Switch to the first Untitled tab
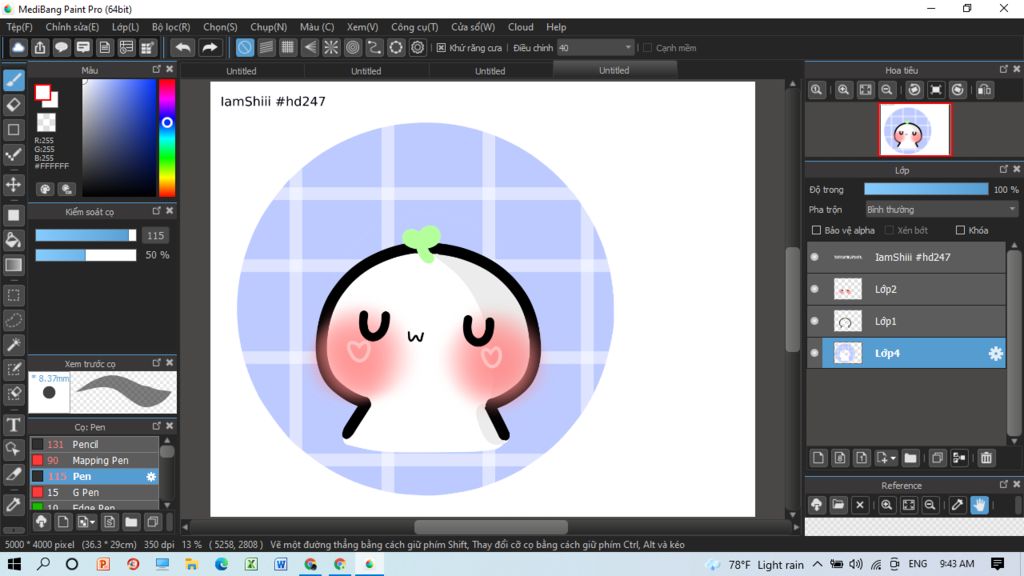The width and height of the screenshot is (1024, 576). 241,71
